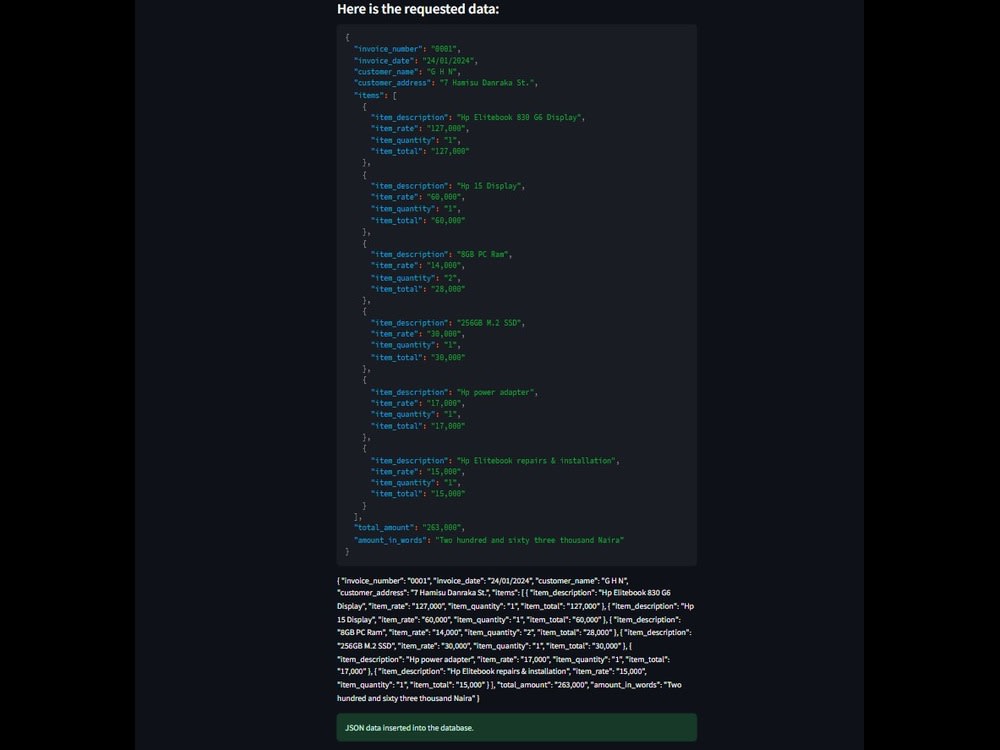Click item_quantity line under Hp power adapter

tap(415, 414)
